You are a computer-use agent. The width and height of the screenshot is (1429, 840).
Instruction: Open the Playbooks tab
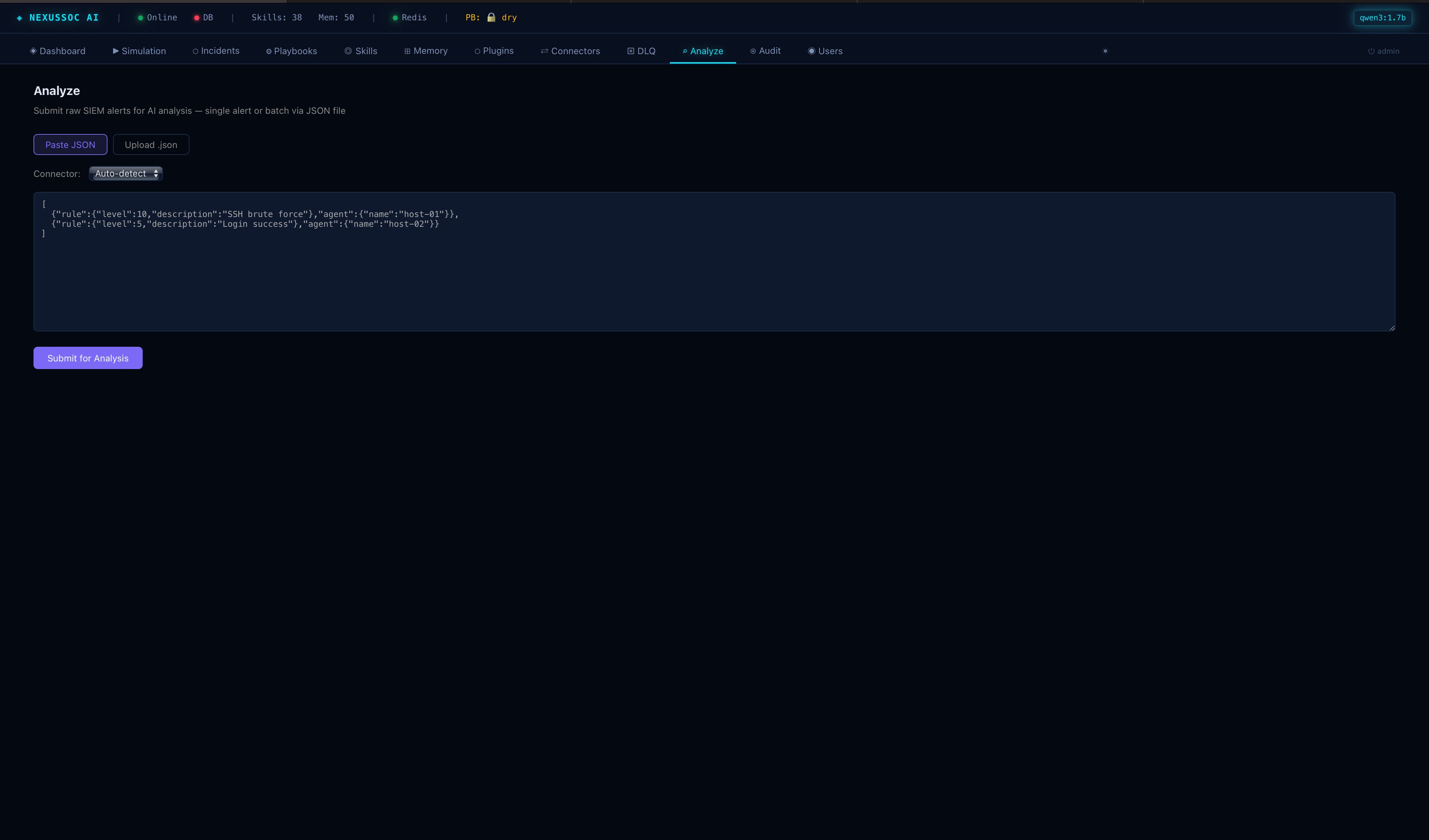(291, 51)
